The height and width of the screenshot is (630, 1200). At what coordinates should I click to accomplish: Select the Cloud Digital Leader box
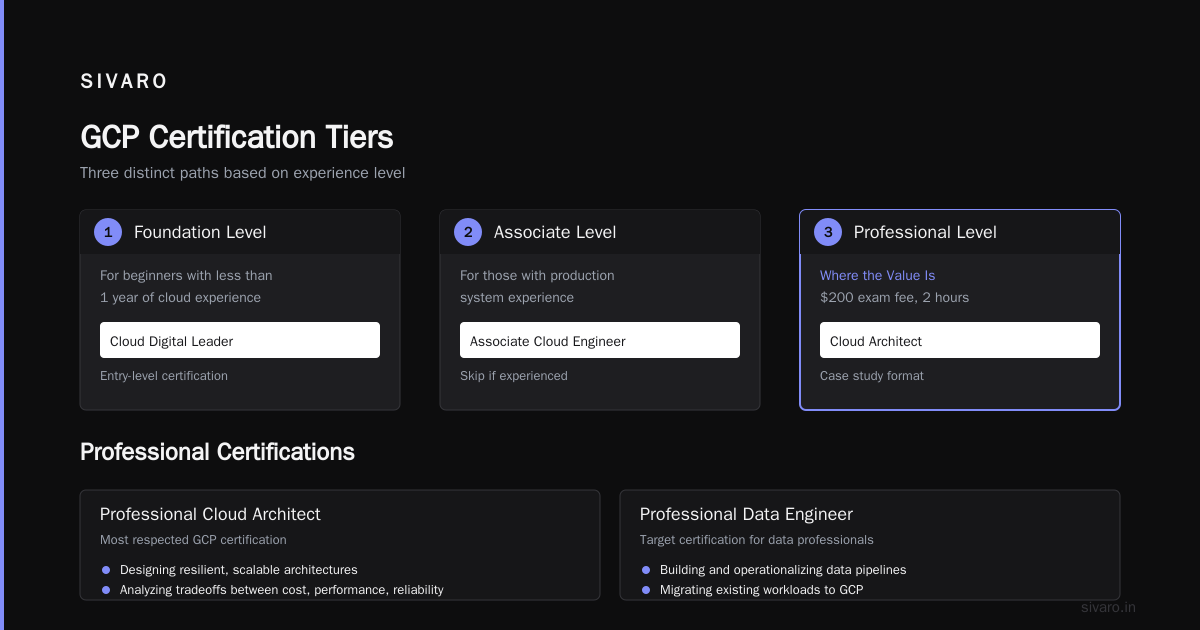point(240,340)
